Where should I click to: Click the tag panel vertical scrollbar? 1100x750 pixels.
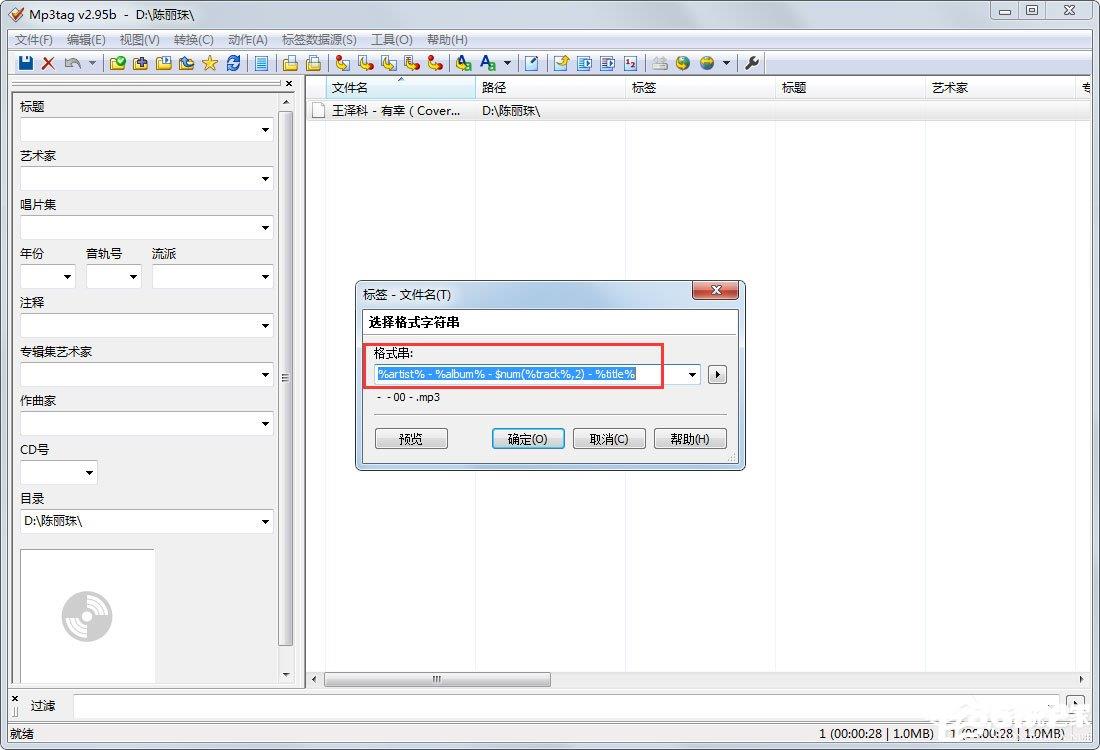(x=286, y=377)
